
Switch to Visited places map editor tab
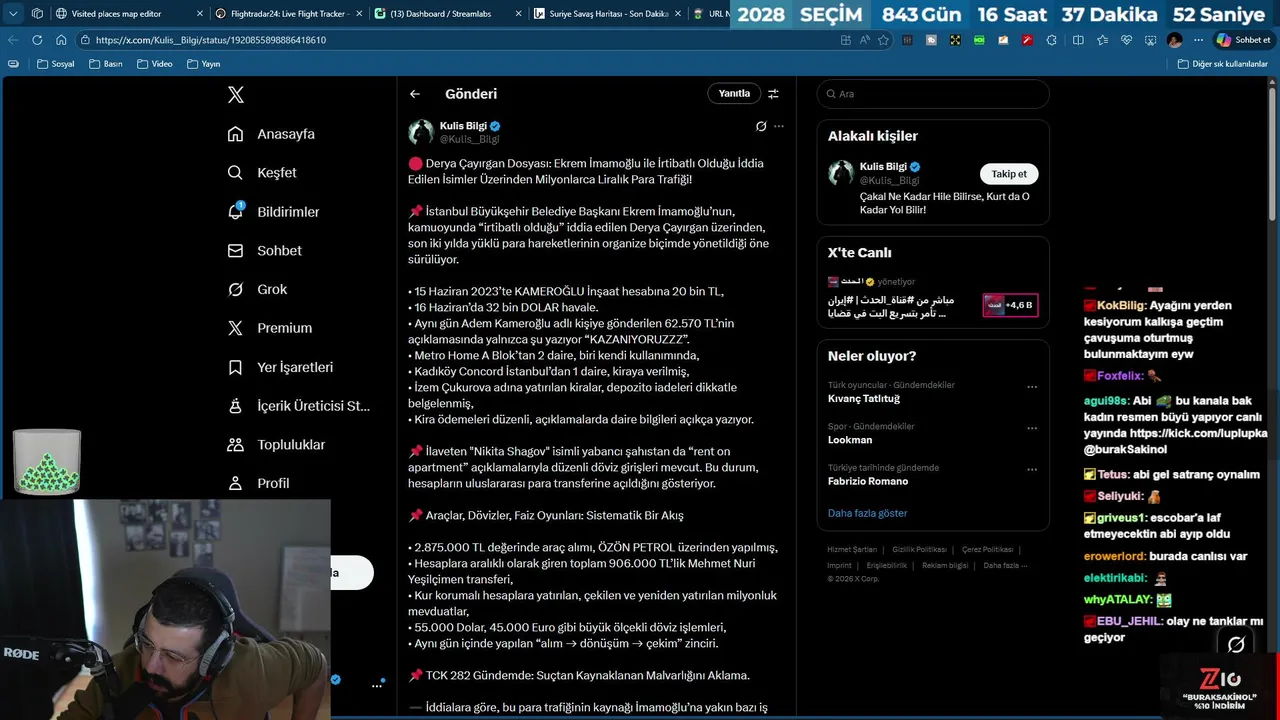coord(128,14)
